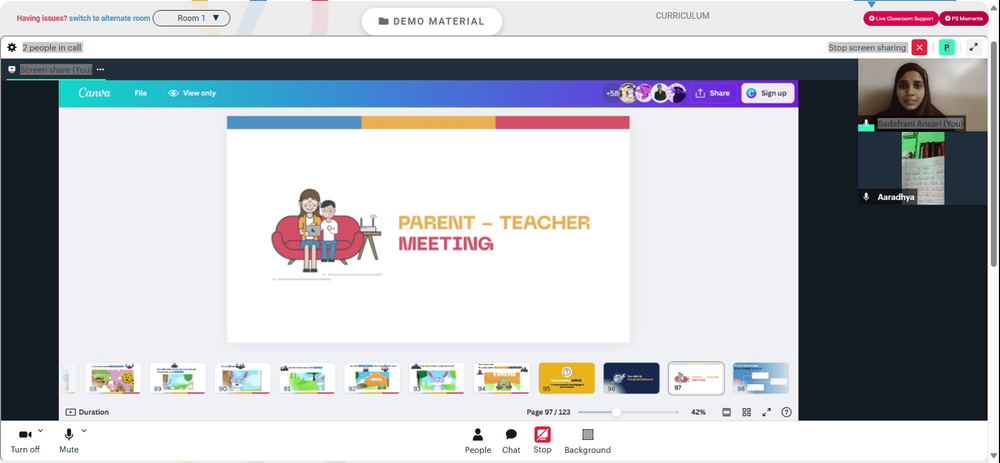
Task: Open the Screen share tab options menu
Action: [x=100, y=70]
